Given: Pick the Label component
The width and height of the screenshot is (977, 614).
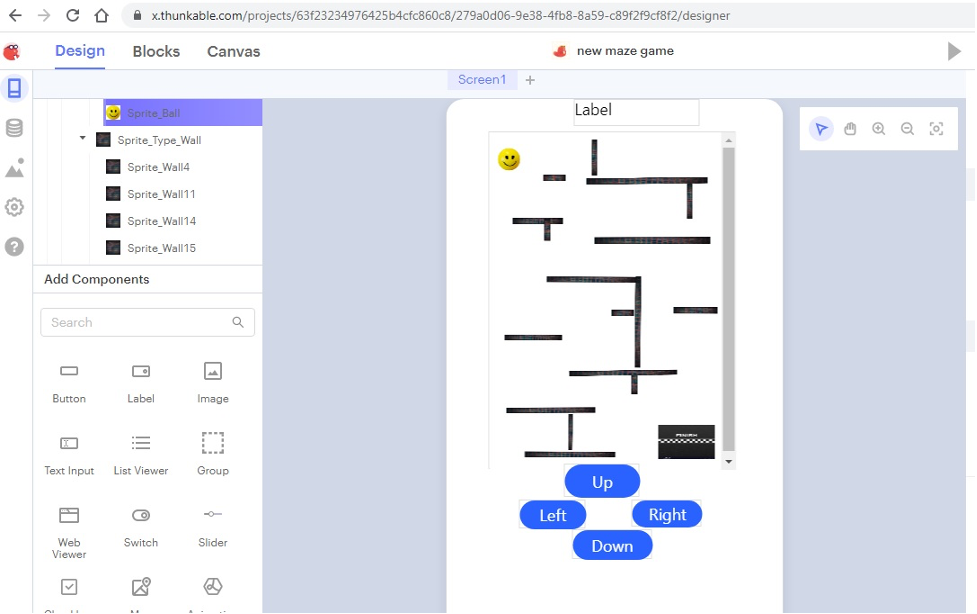Looking at the screenshot, I should tap(141, 383).
